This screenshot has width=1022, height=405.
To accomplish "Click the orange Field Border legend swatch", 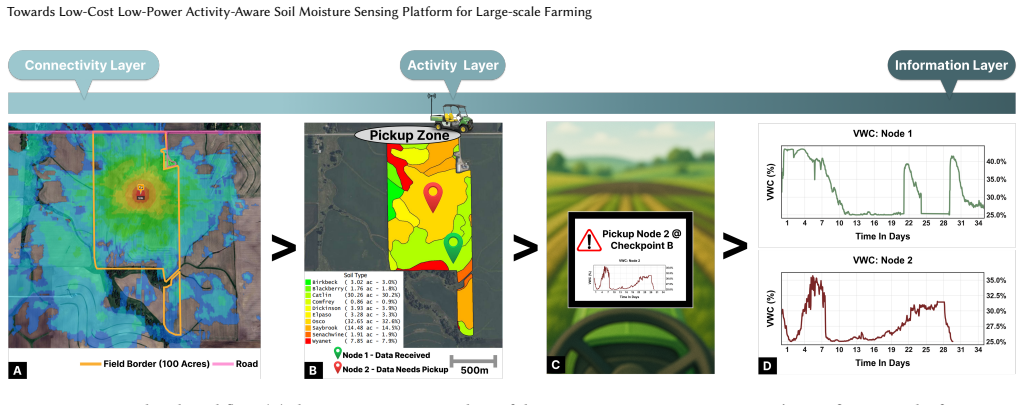I will (x=90, y=365).
